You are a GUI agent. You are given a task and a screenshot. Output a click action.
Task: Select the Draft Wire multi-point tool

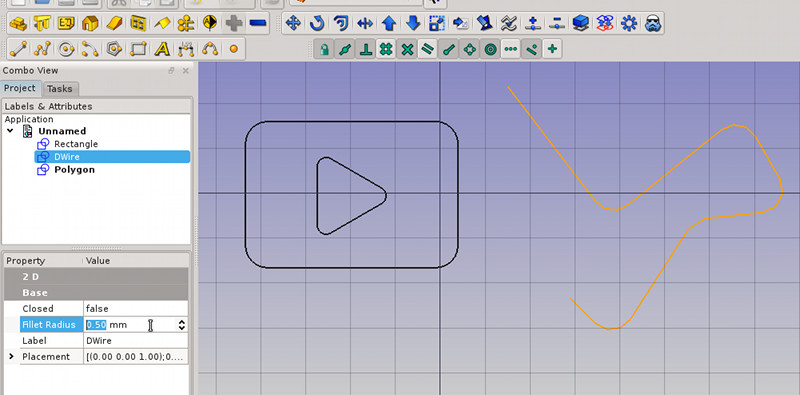42,49
